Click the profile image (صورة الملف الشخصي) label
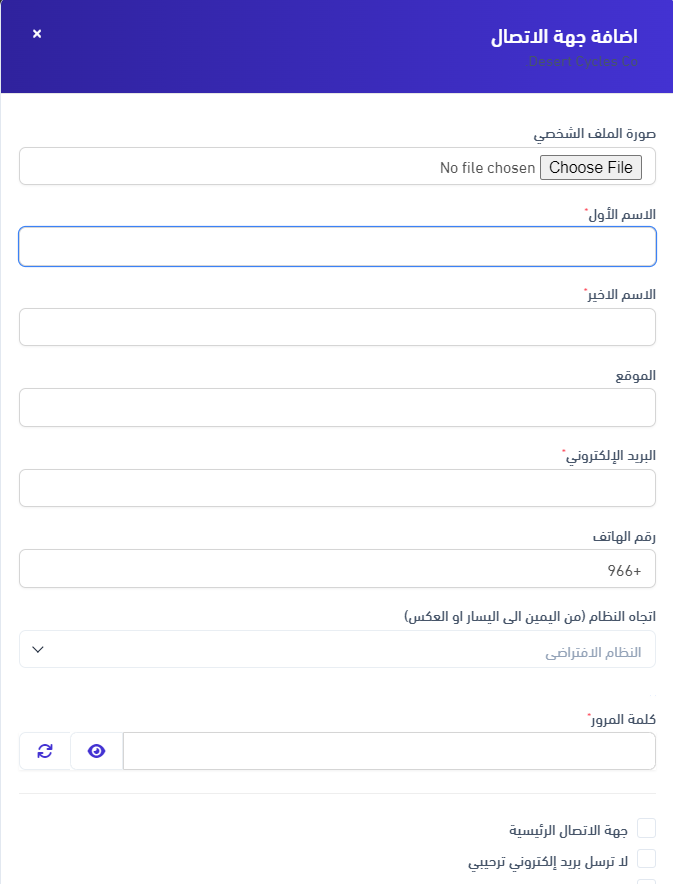 [593, 134]
